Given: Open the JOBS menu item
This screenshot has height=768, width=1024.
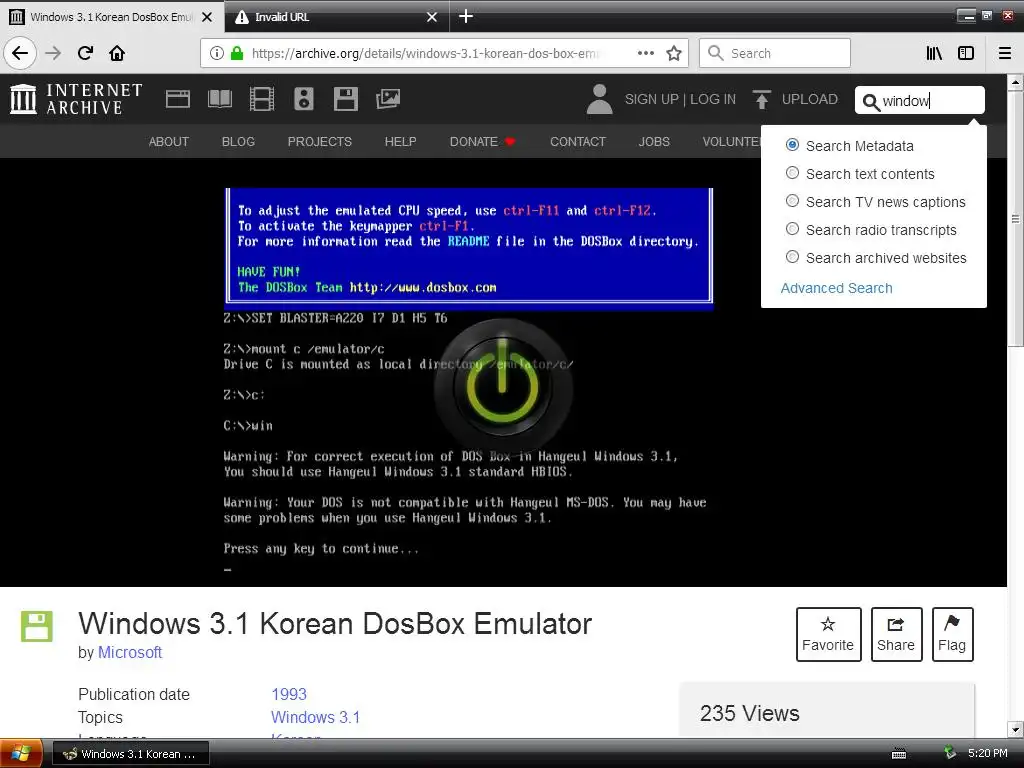Looking at the screenshot, I should pos(654,141).
